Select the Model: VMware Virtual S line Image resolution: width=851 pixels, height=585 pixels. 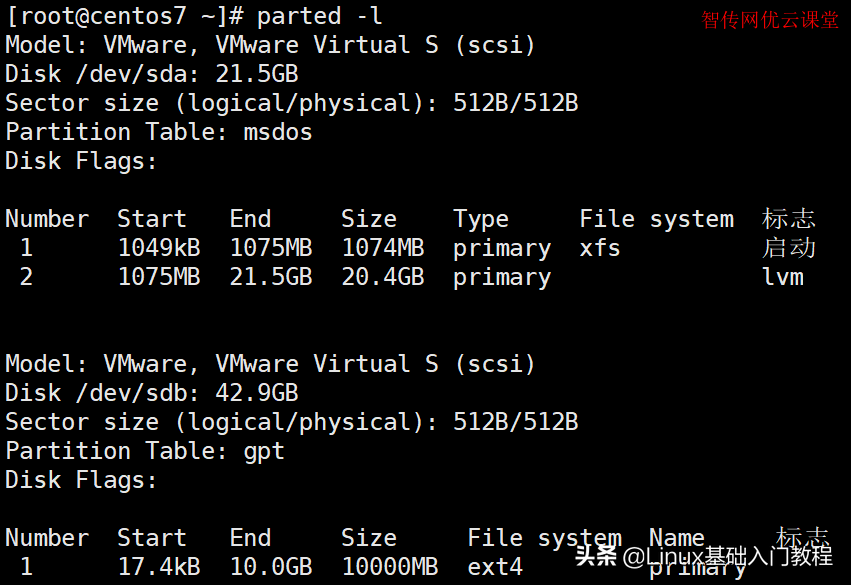[x=270, y=44]
